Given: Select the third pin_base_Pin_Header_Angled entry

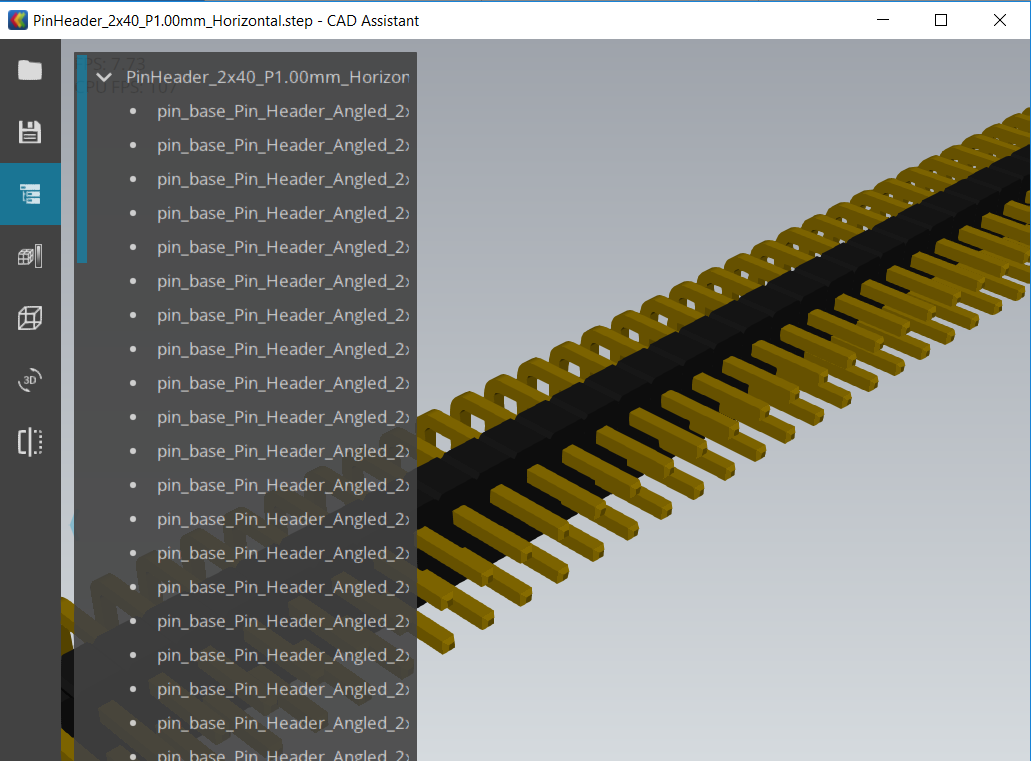Looking at the screenshot, I should pos(282,179).
